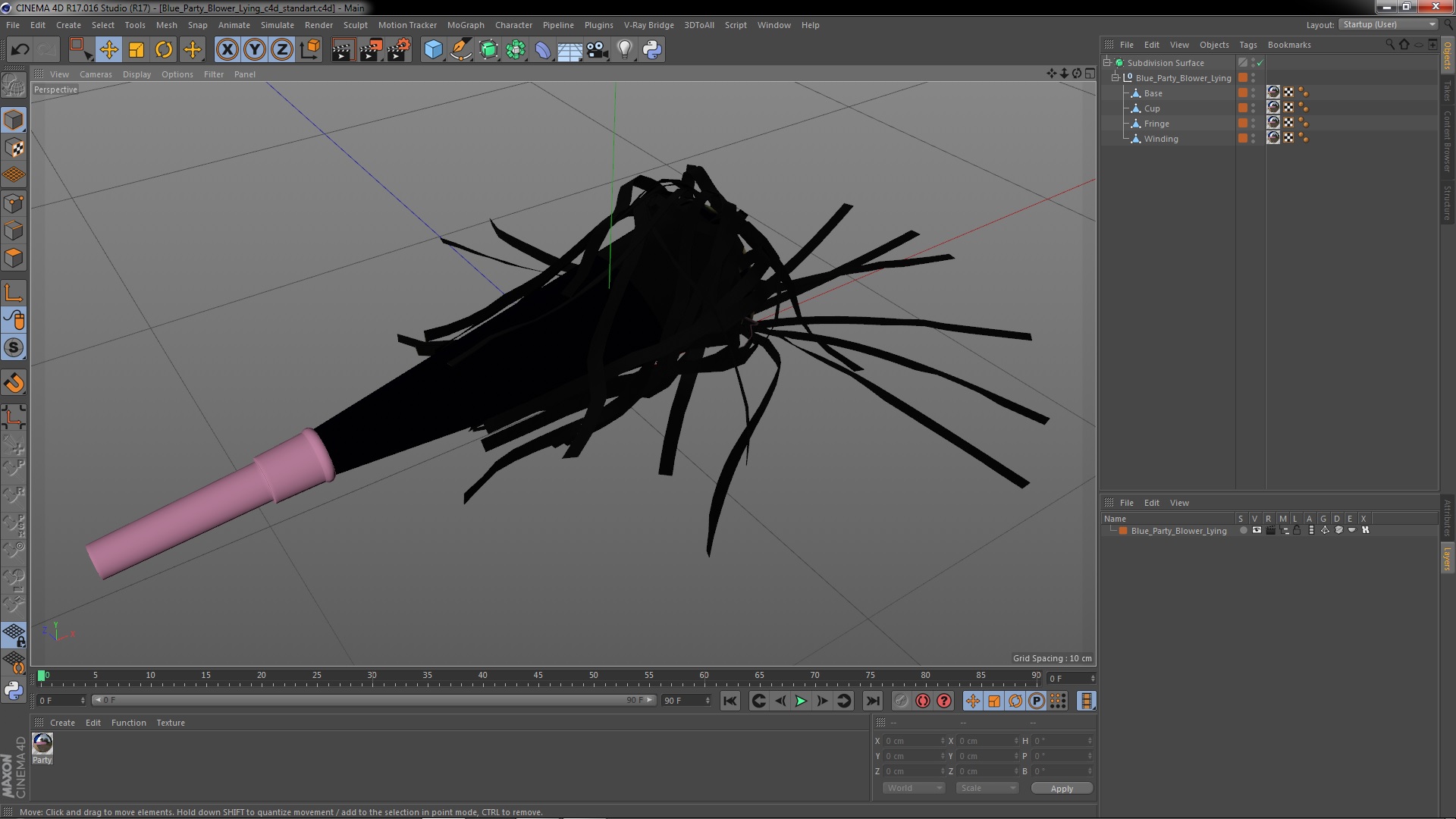Go to start of animation
This screenshot has width=1456, height=819.
pyautogui.click(x=730, y=701)
